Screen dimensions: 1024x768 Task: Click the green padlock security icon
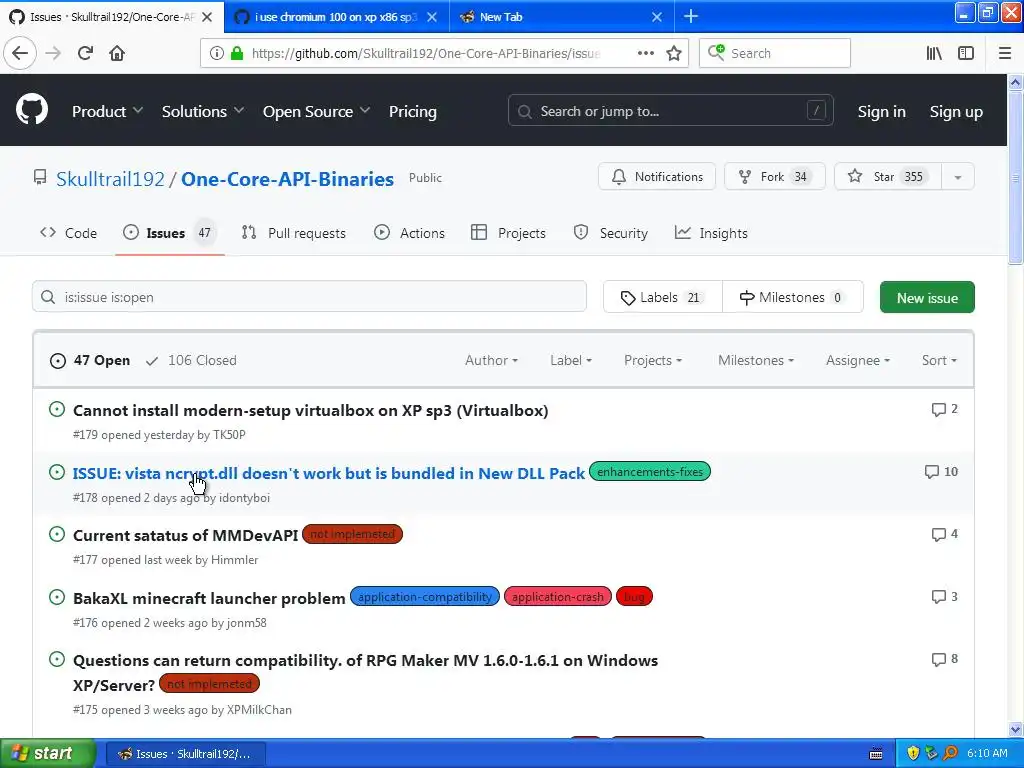[237, 54]
